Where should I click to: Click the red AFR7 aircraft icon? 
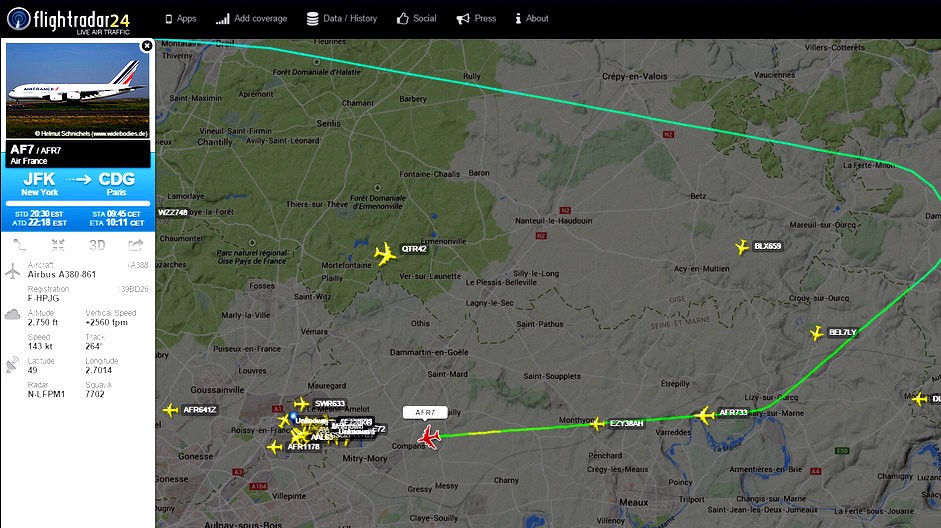click(x=428, y=437)
